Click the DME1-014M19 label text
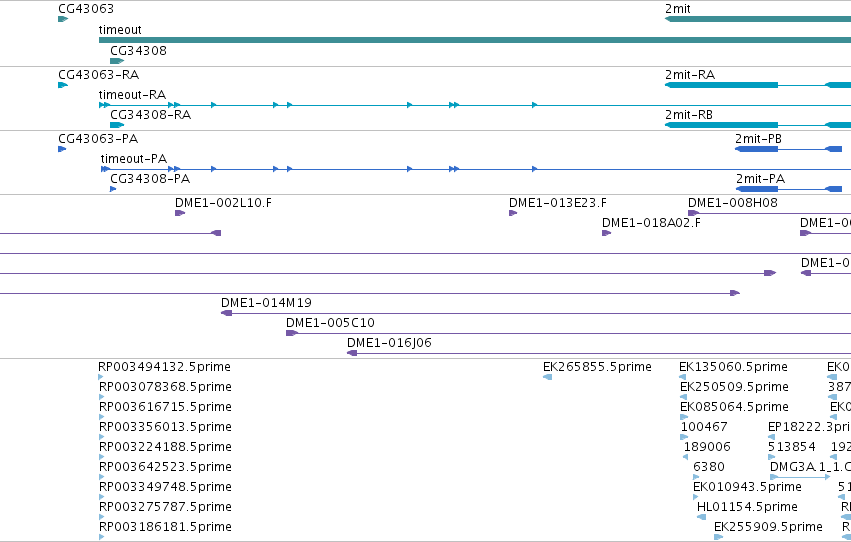 pyautogui.click(x=266, y=303)
